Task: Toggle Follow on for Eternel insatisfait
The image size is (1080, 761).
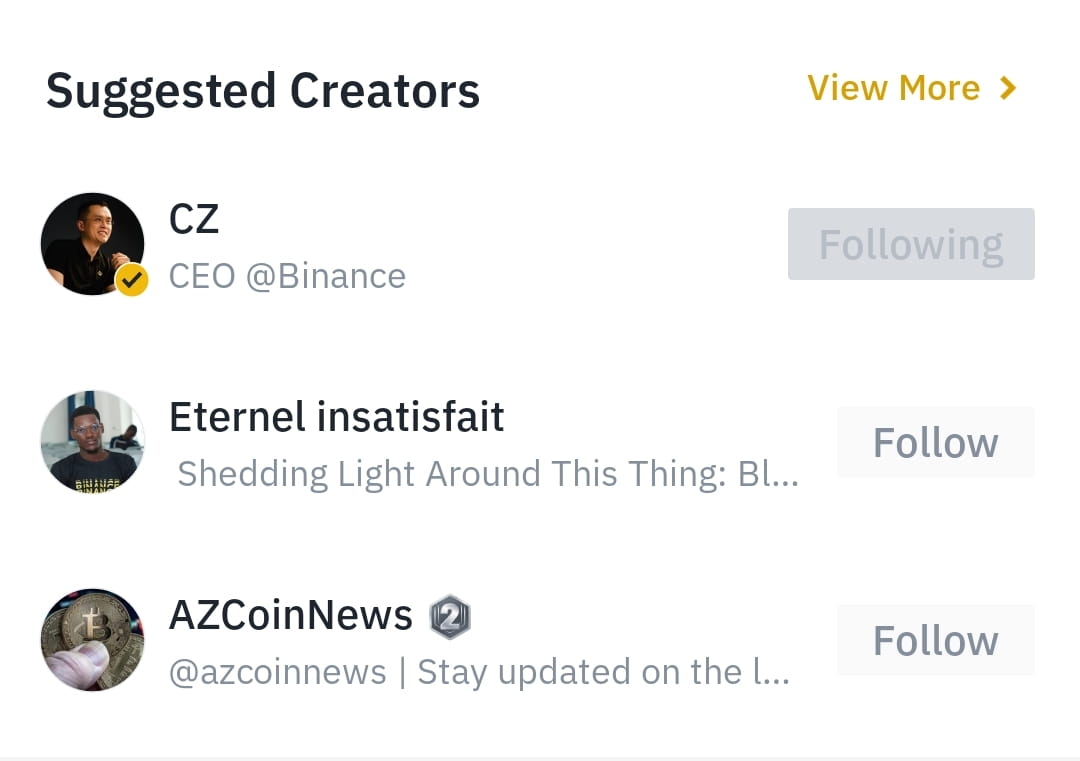Action: (935, 442)
